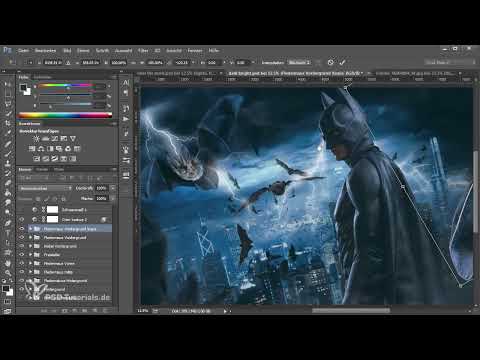
Task: Add an Invert adjustment layer
Action: (x=37, y=159)
